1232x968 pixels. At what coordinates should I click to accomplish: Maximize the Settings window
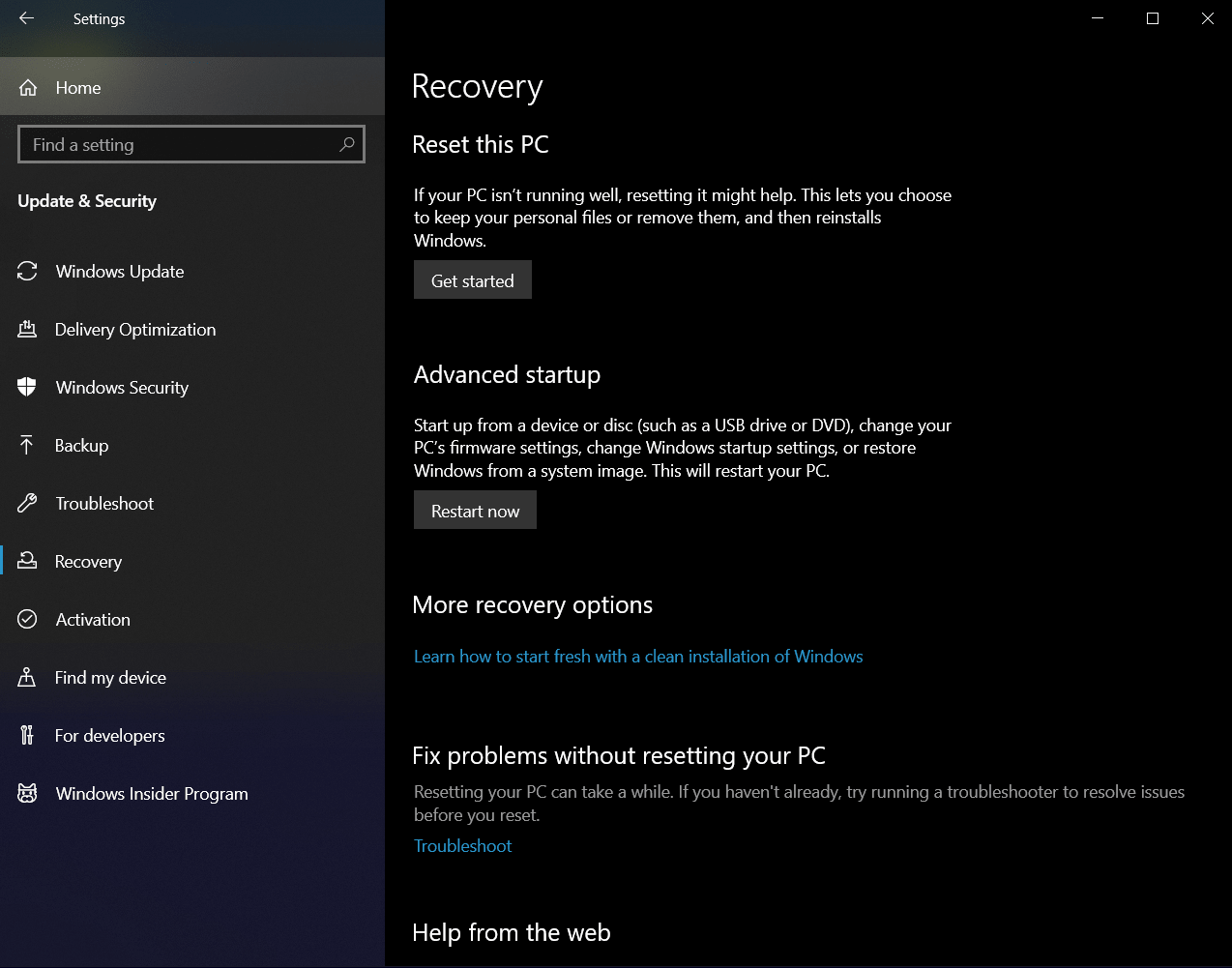click(1153, 18)
